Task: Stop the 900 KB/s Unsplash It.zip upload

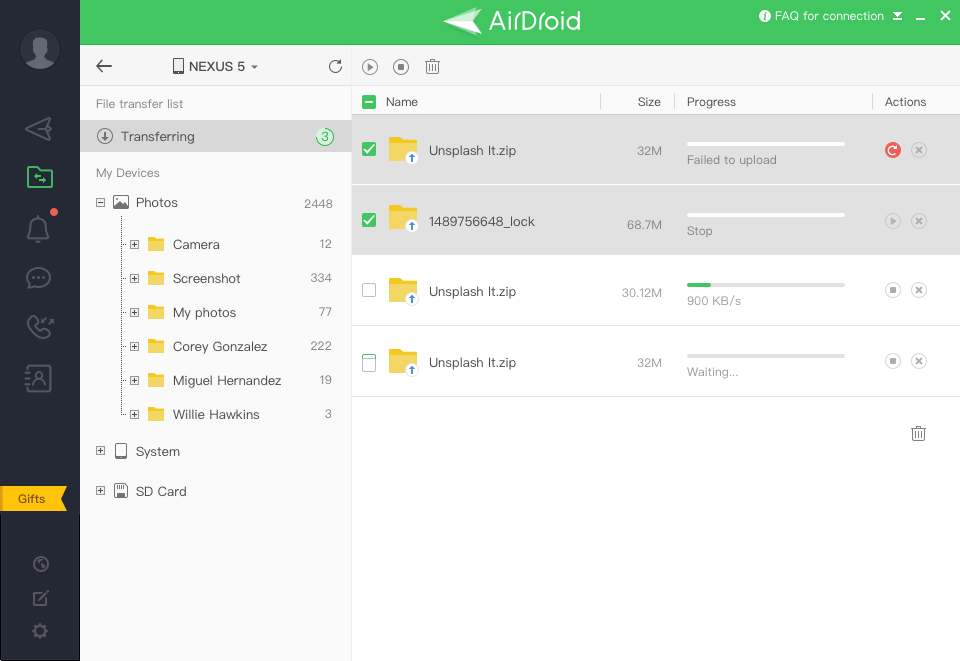Action: tap(893, 290)
